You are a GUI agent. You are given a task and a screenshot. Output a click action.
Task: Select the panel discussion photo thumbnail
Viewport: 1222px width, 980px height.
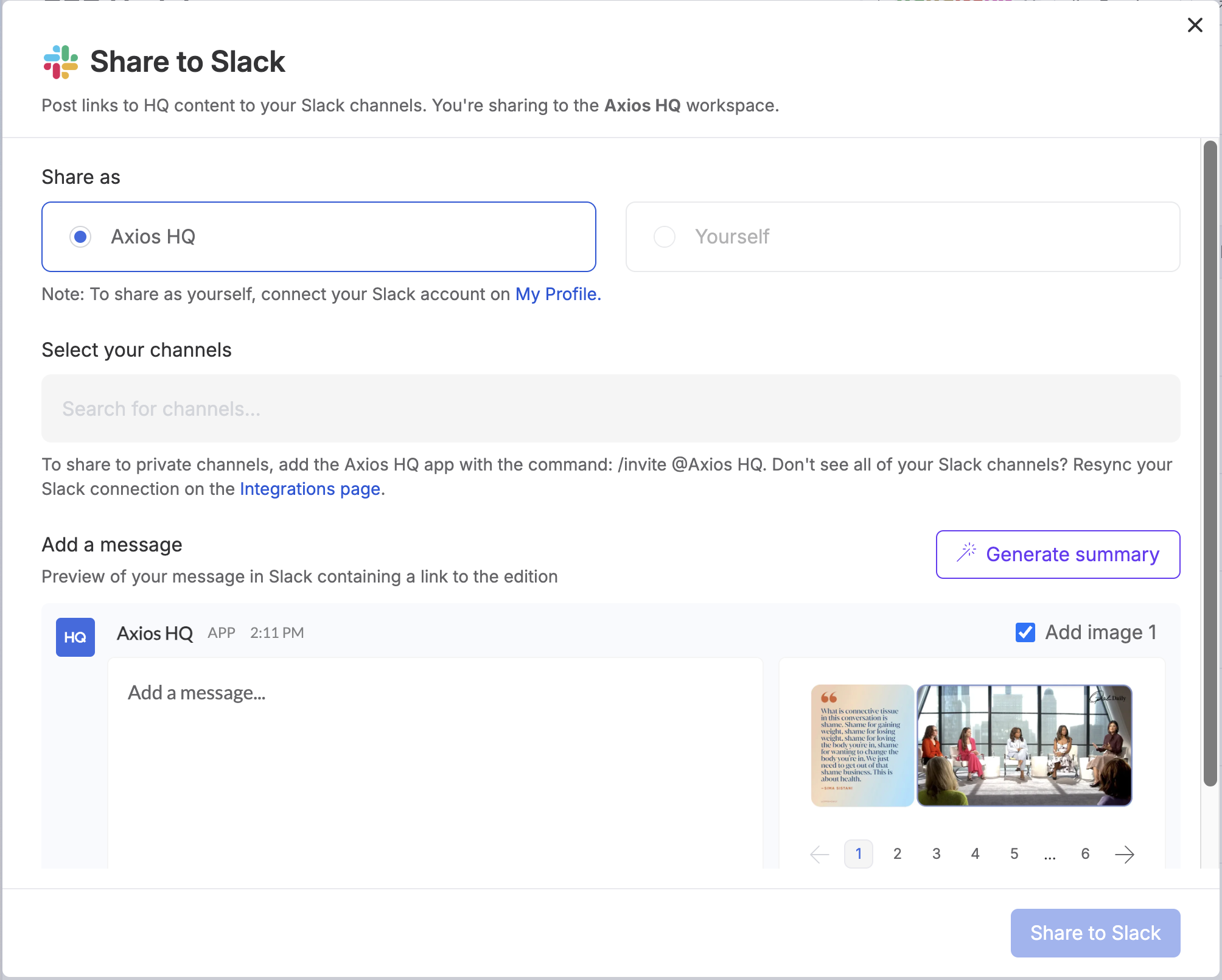1024,746
